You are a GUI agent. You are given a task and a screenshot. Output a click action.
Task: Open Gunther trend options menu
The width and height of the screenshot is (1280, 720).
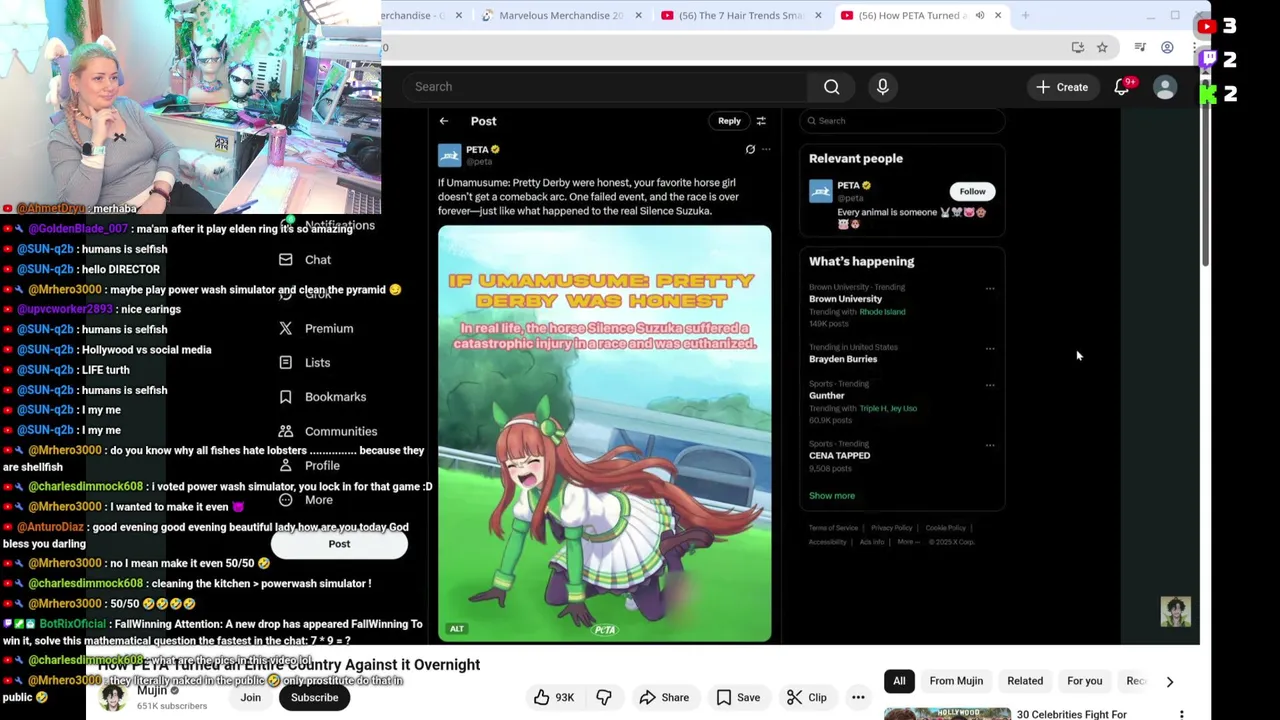coord(990,385)
